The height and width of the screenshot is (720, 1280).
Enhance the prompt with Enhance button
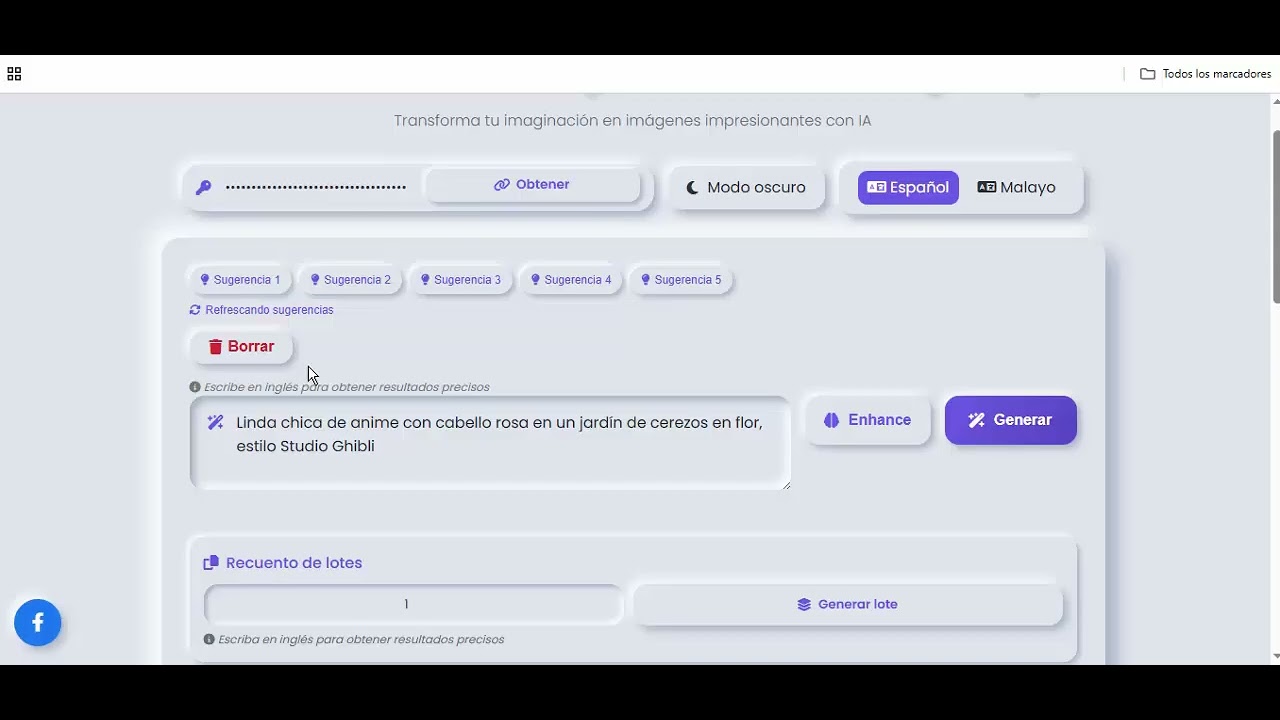click(868, 420)
